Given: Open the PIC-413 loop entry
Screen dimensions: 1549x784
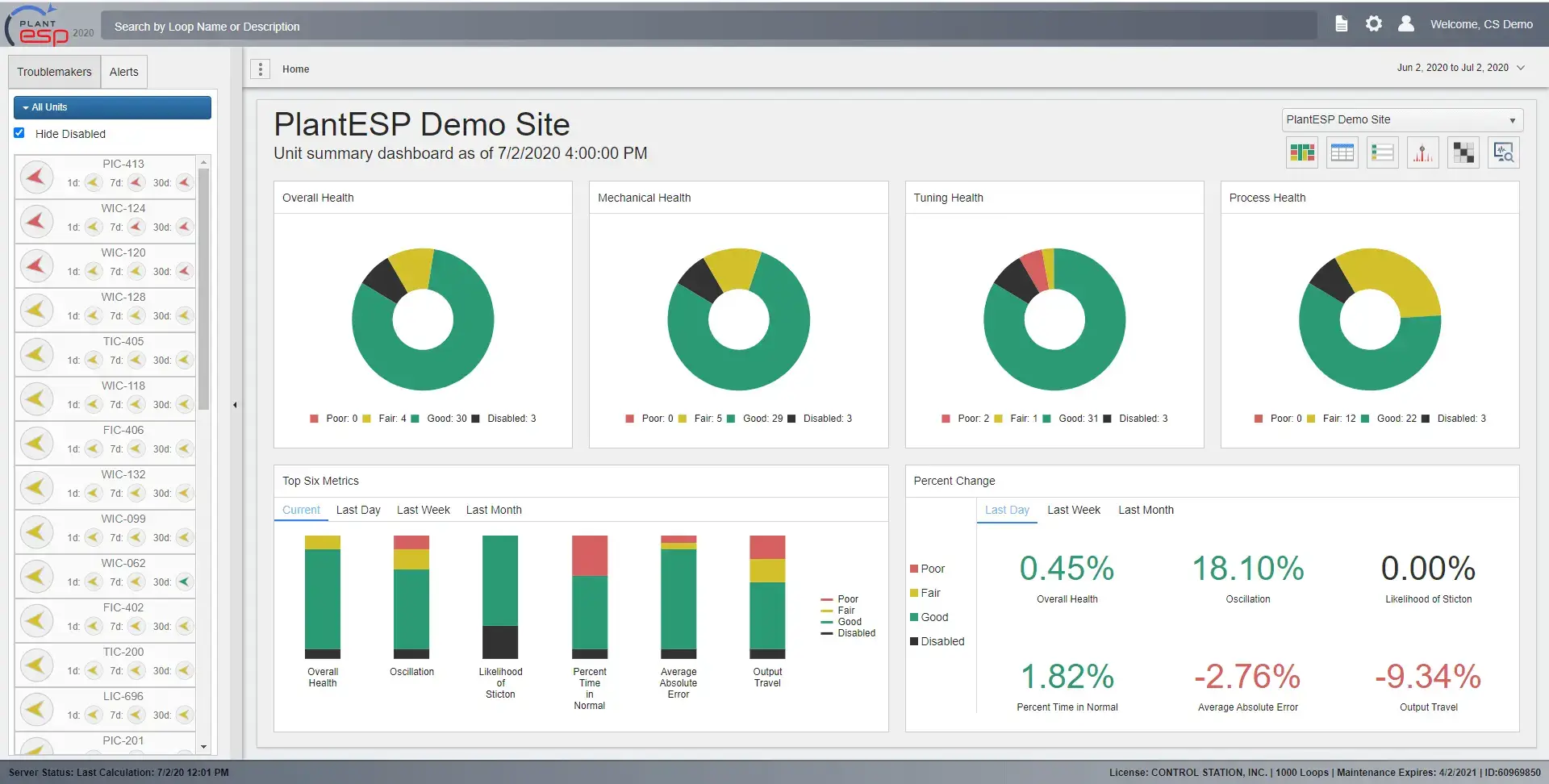Looking at the screenshot, I should [x=123, y=164].
